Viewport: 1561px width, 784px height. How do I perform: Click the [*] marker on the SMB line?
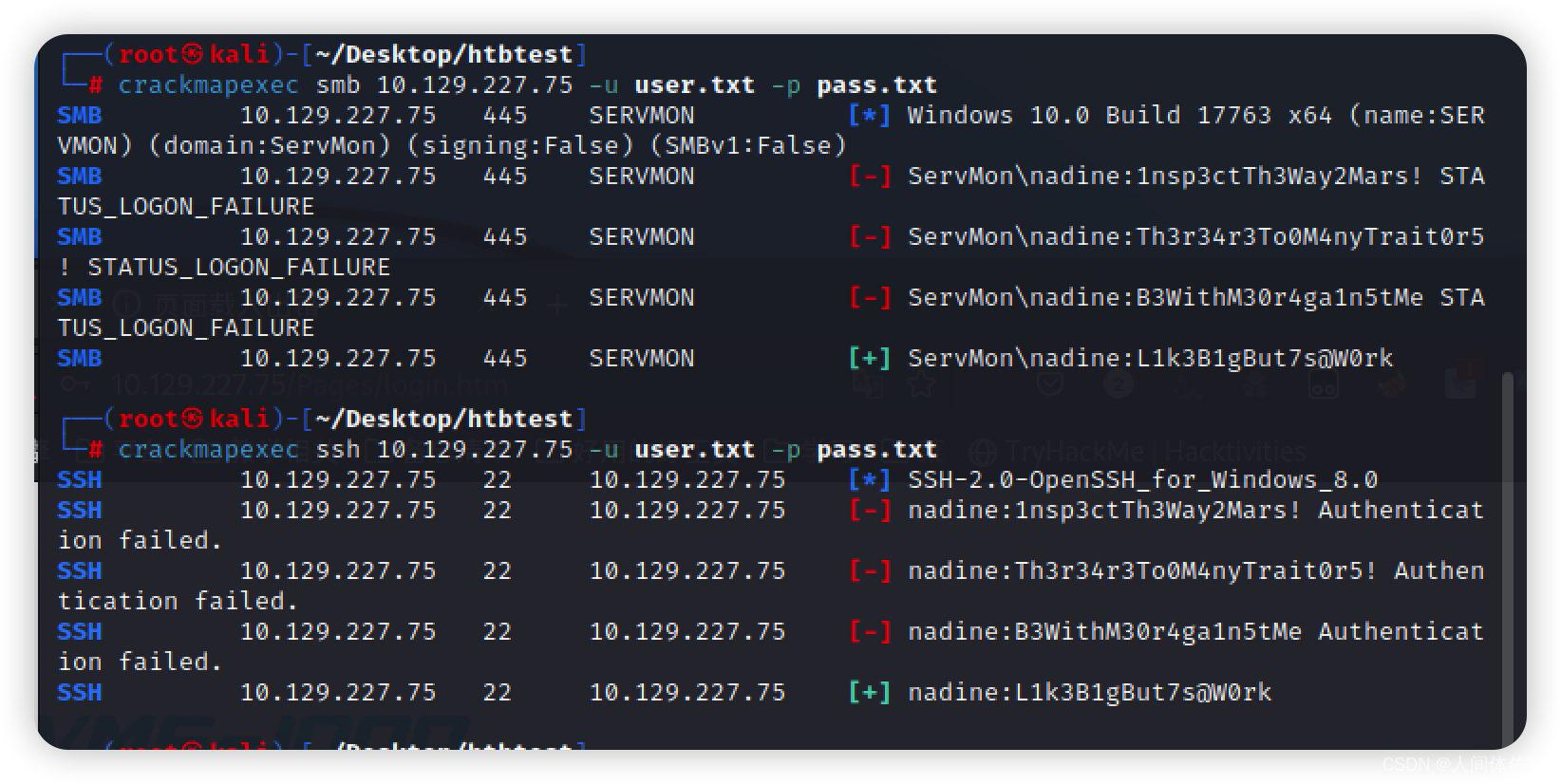tap(869, 116)
